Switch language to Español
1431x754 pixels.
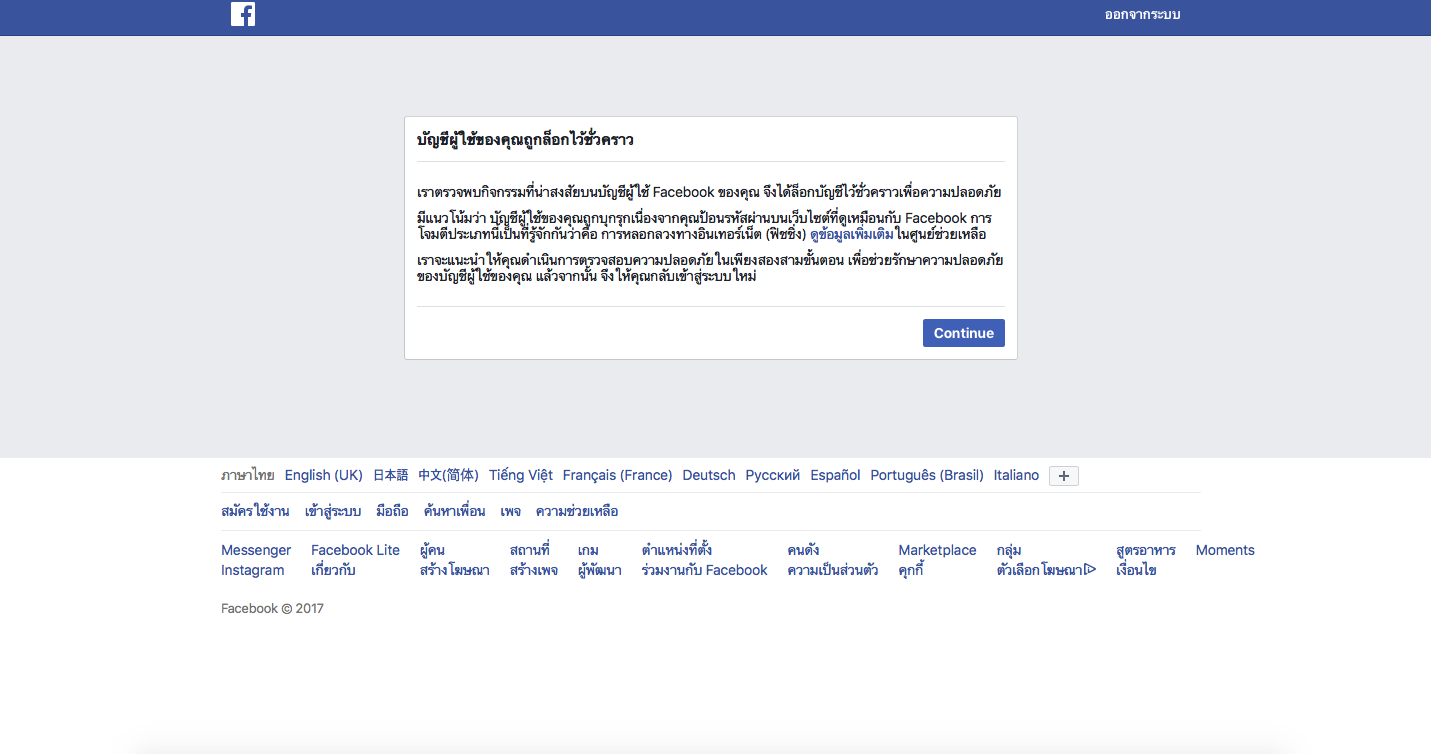[x=836, y=475]
